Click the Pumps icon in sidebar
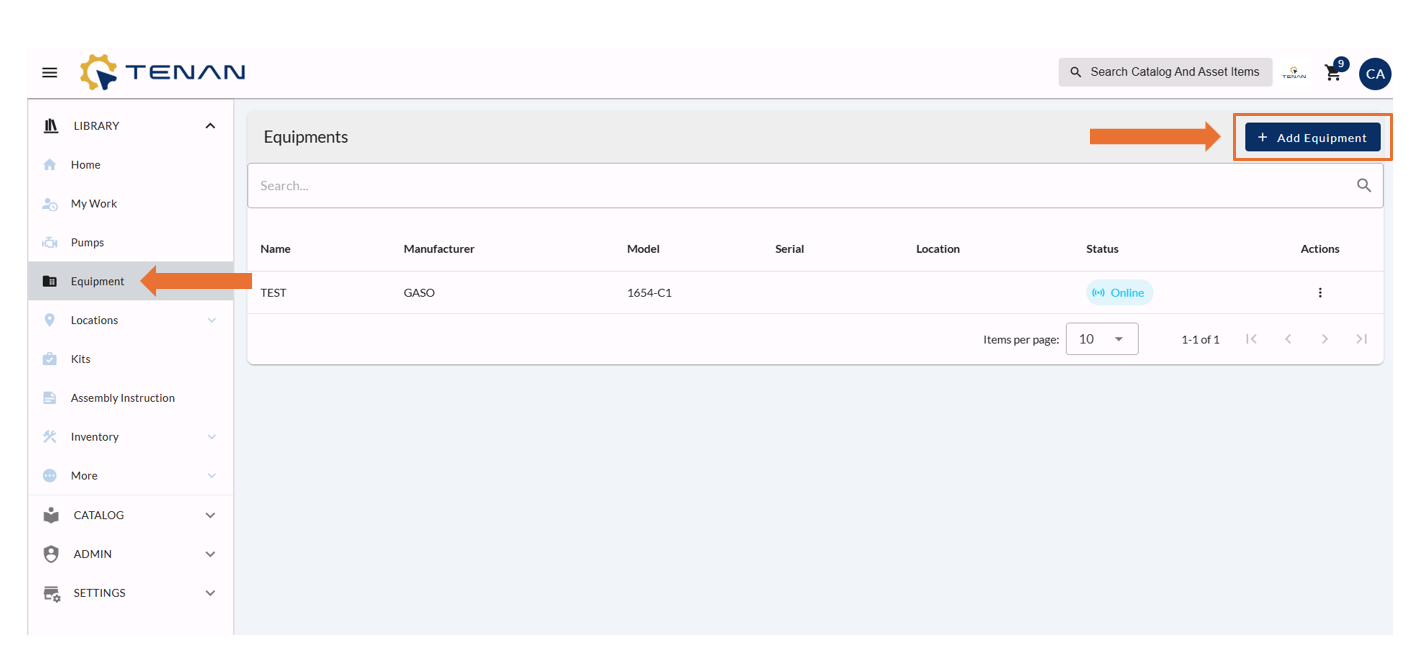The image size is (1421, 671). [x=50, y=243]
